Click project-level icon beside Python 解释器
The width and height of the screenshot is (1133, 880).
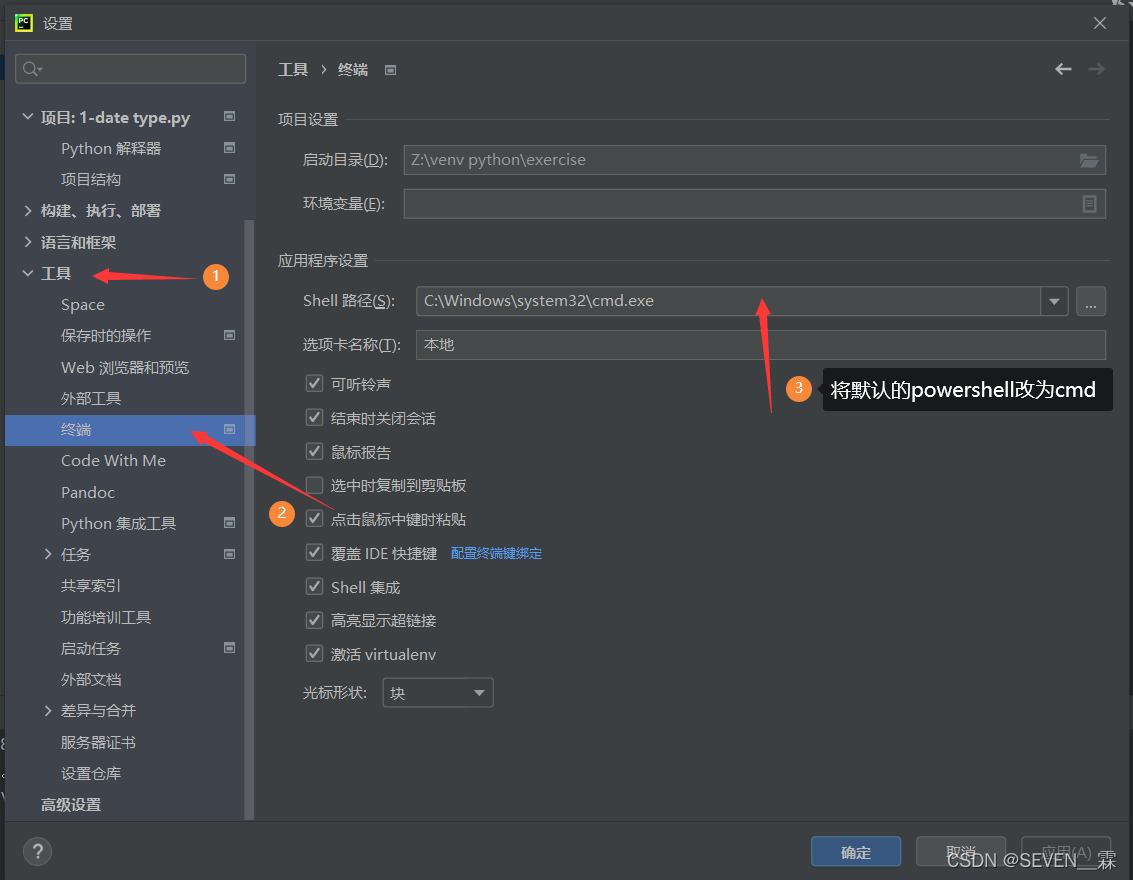[x=230, y=147]
